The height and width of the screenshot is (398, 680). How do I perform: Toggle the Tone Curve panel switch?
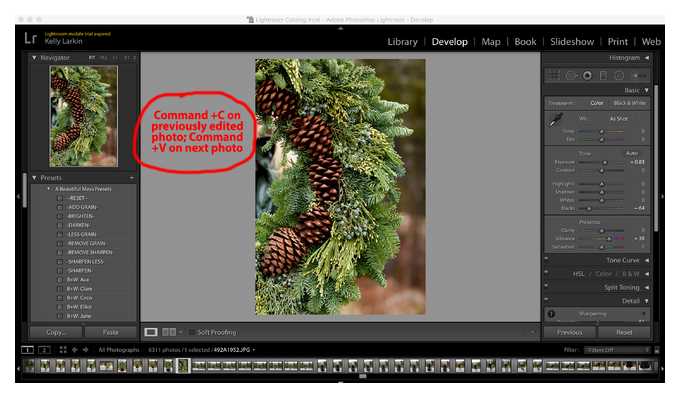pos(546,259)
